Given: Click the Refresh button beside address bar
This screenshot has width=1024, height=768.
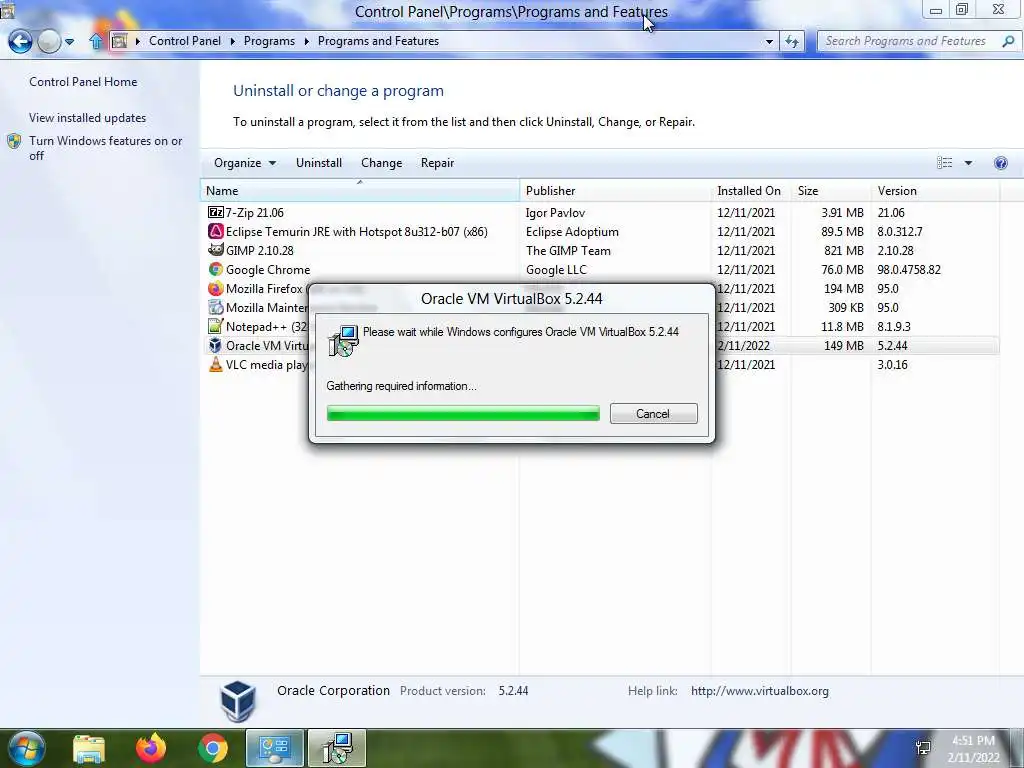Looking at the screenshot, I should coord(792,42).
